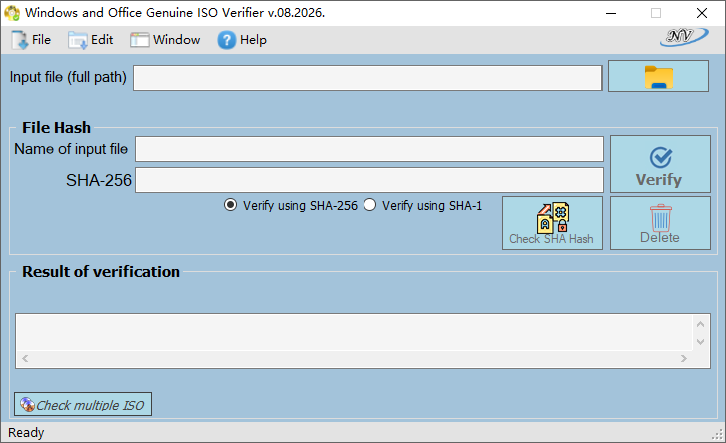Click the Ready status bar text

tap(26, 432)
